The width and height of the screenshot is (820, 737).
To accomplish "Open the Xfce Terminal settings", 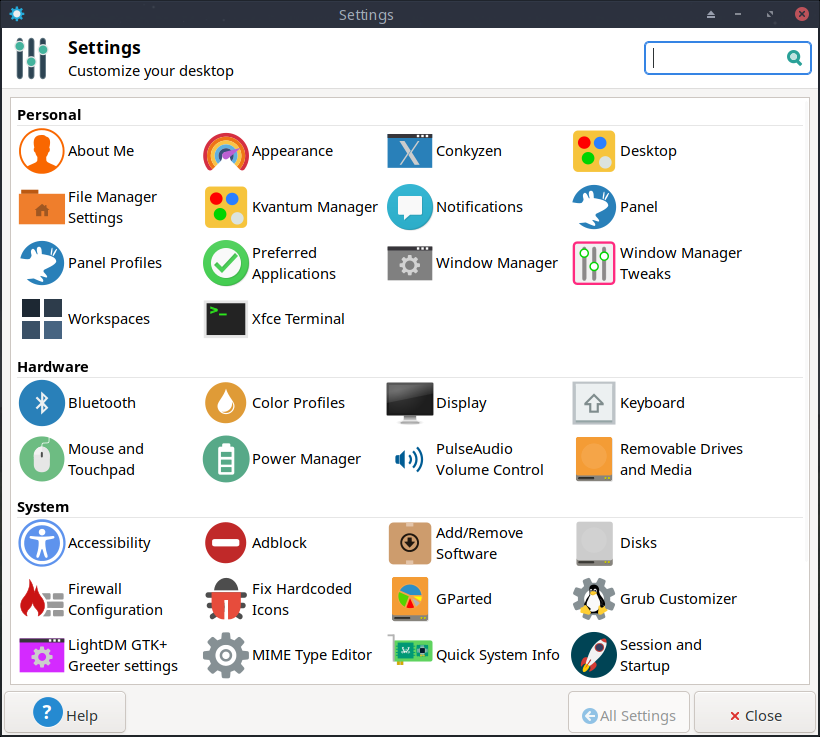I will [x=300, y=319].
